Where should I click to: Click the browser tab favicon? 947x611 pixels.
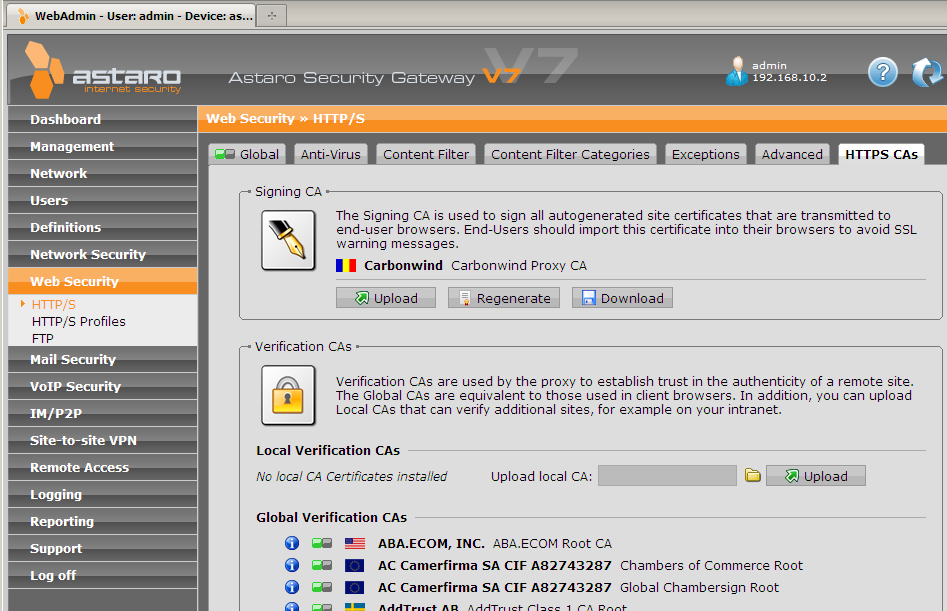tap(24, 16)
